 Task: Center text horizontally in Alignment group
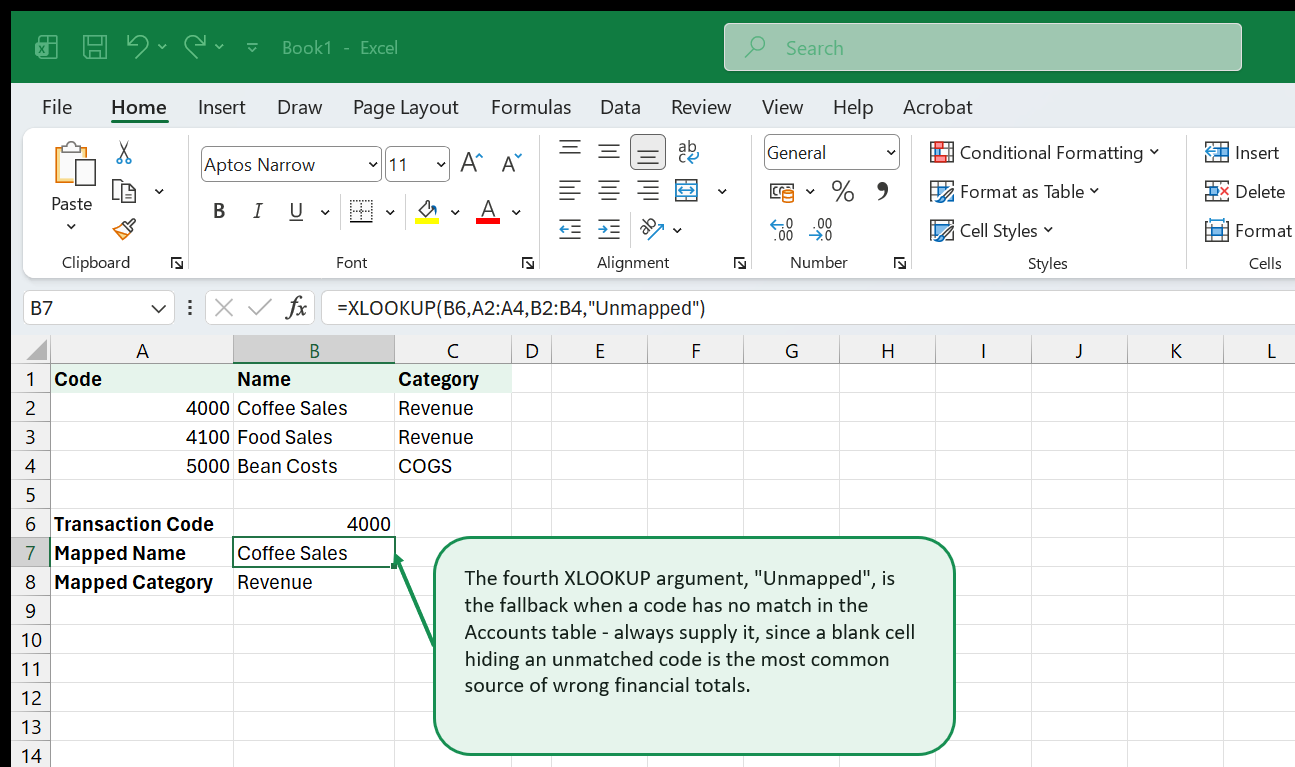click(609, 190)
